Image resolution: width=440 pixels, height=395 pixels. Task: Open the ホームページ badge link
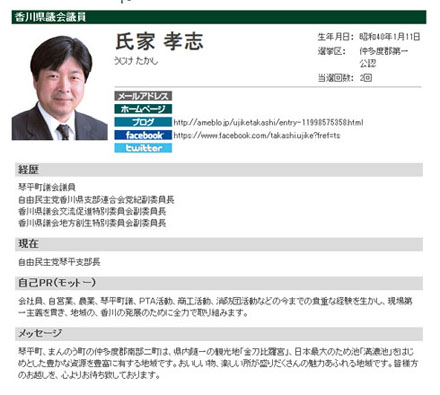click(143, 109)
